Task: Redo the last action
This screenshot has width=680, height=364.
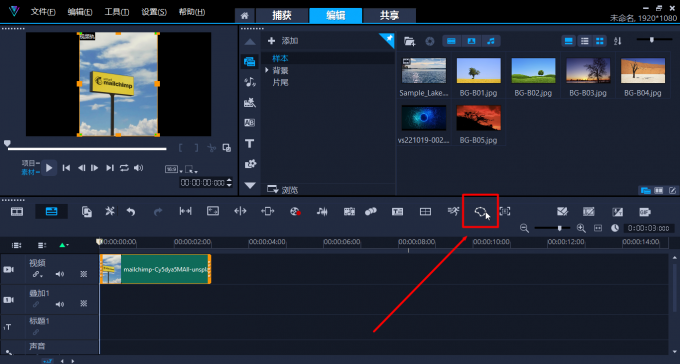Action: pyautogui.click(x=158, y=211)
